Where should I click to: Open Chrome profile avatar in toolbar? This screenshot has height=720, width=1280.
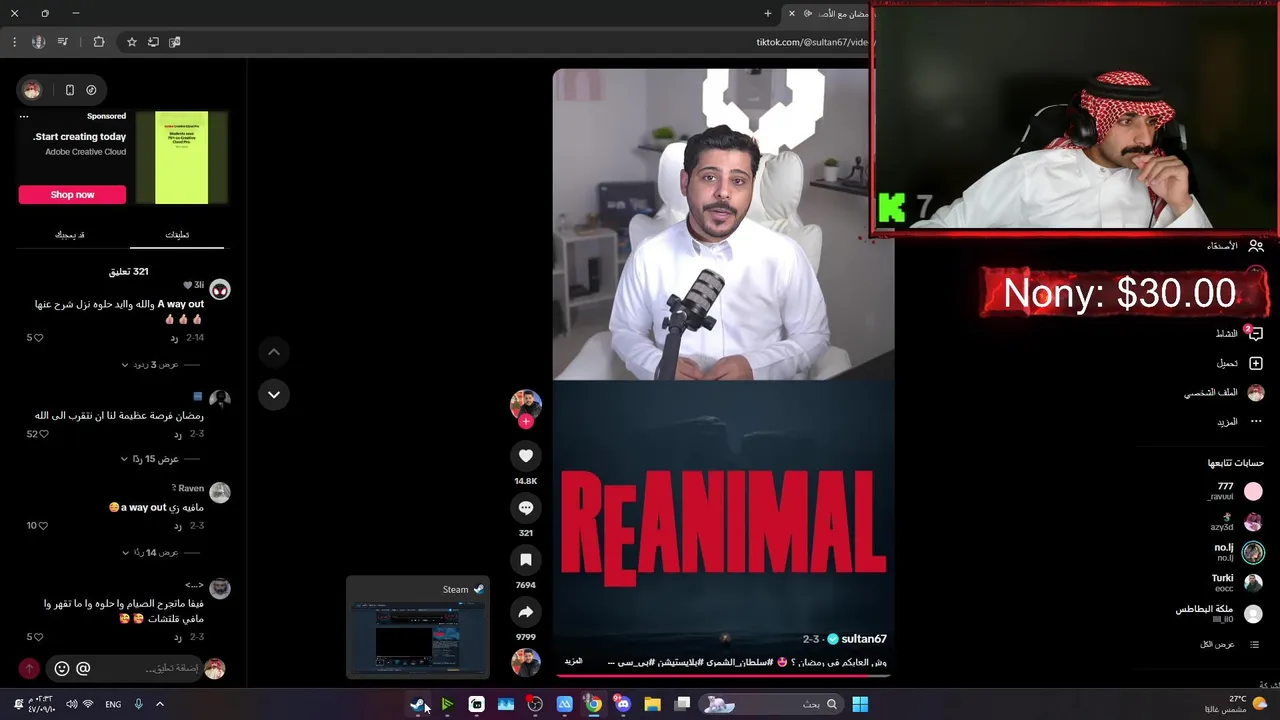pos(38,42)
